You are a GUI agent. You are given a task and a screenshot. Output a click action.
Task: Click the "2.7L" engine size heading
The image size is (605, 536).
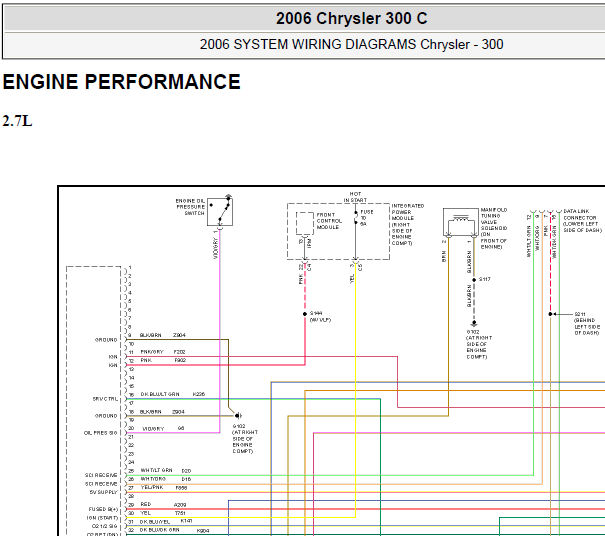[17, 121]
